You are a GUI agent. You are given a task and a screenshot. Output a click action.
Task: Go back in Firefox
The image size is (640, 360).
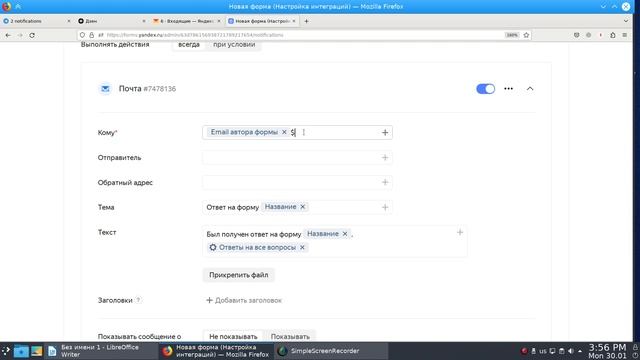pos(8,35)
